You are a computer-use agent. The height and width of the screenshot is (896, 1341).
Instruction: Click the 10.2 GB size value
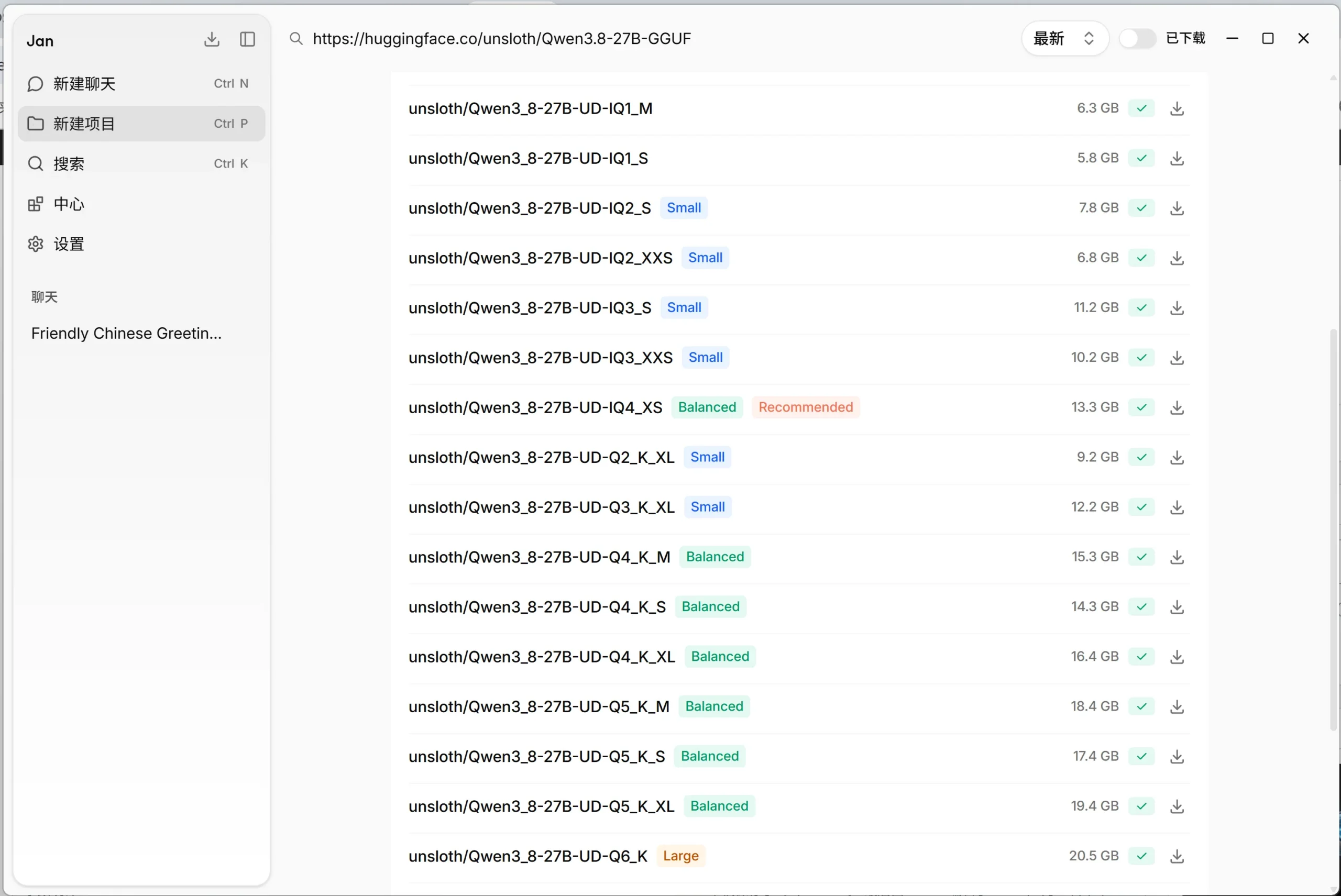1095,357
